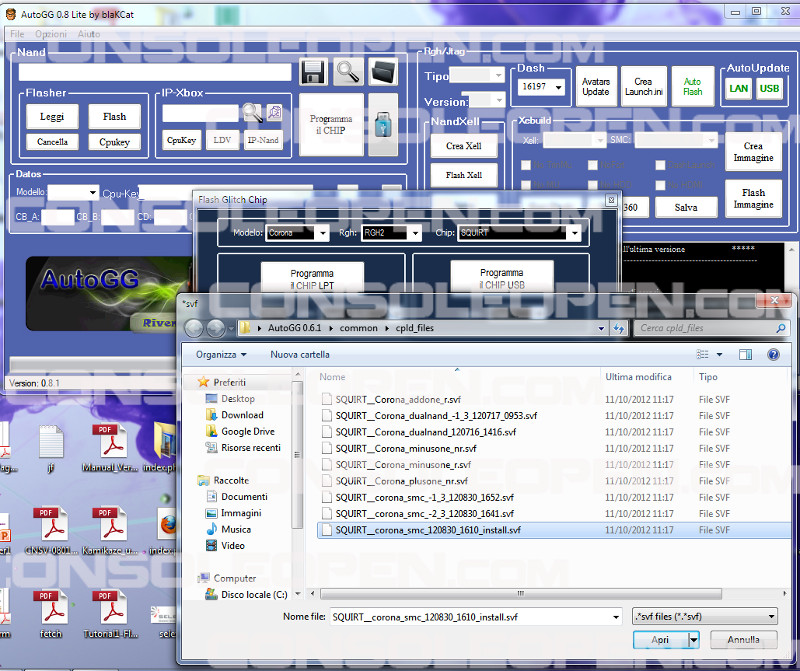This screenshot has width=800, height=671.
Task: Expand the Chip SQUIRT dropdown
Action: [x=573, y=233]
